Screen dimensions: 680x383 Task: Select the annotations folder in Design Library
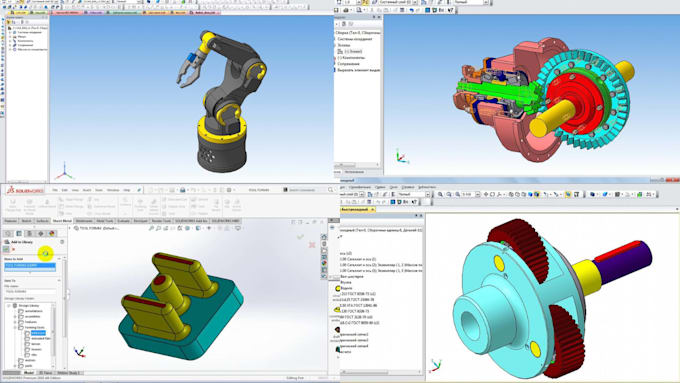[33, 311]
